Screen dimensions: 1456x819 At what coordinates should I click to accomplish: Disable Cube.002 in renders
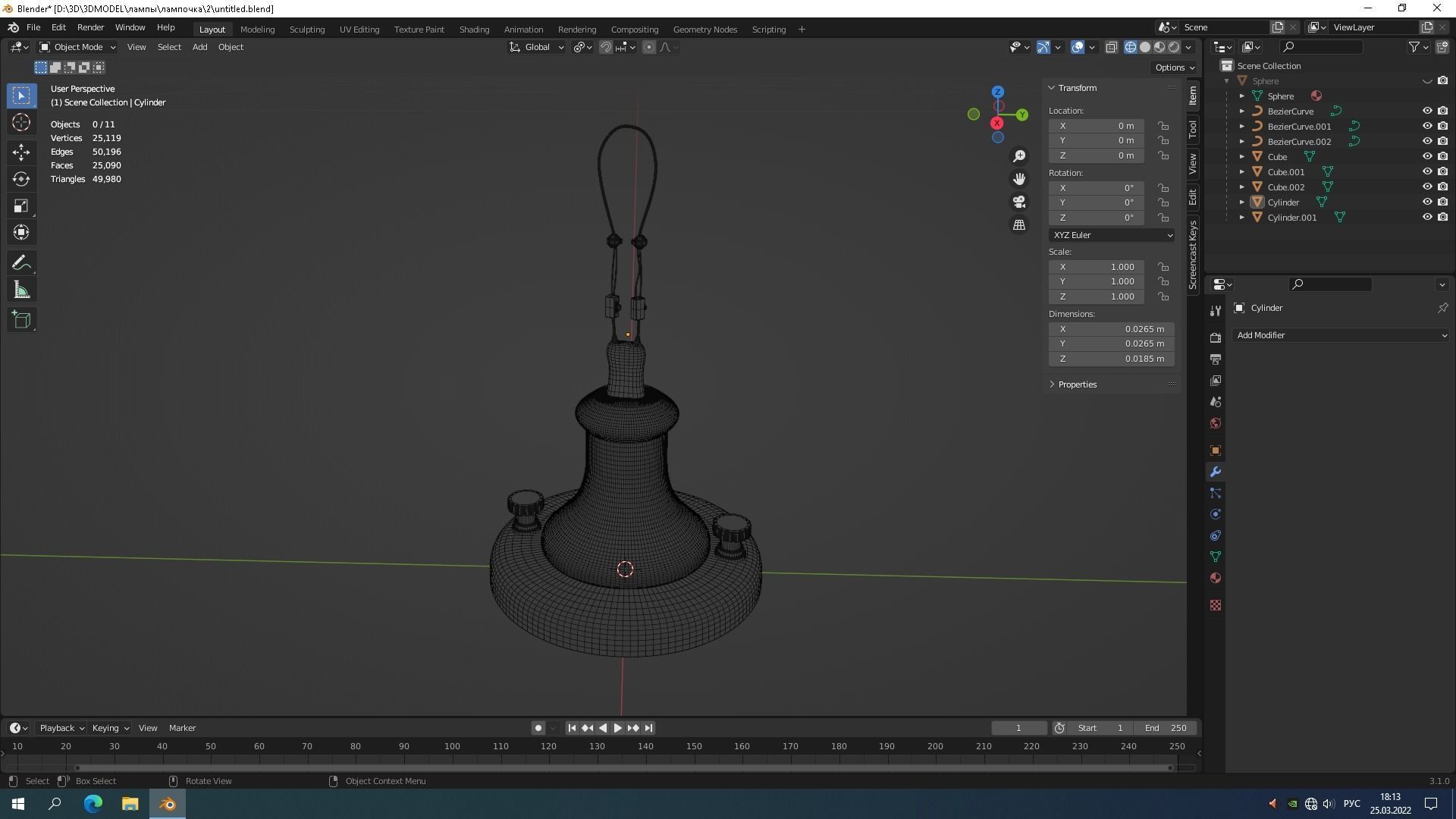pyautogui.click(x=1442, y=187)
